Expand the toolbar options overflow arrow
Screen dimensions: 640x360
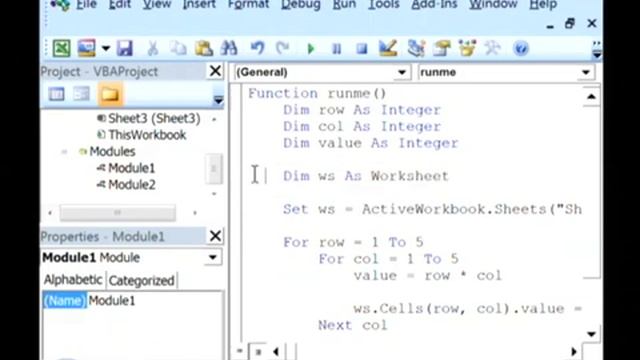coord(596,50)
